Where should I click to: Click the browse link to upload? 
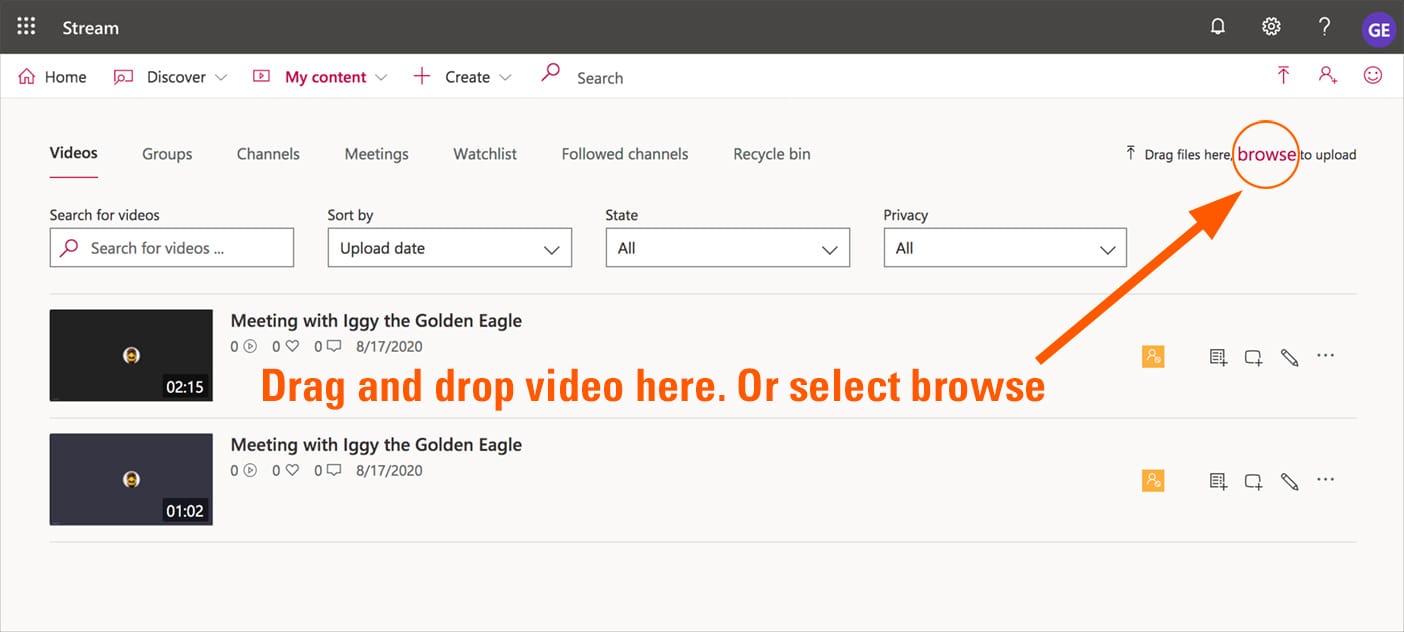[x=1266, y=154]
